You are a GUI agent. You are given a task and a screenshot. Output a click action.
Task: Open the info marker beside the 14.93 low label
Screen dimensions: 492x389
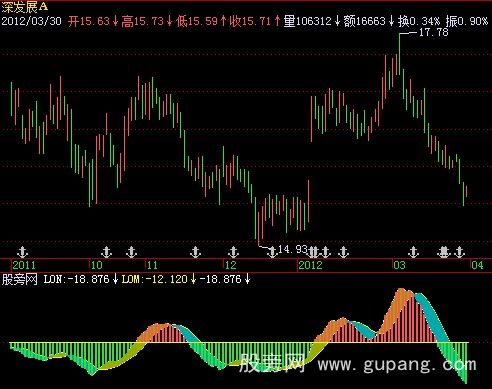[x=272, y=252]
